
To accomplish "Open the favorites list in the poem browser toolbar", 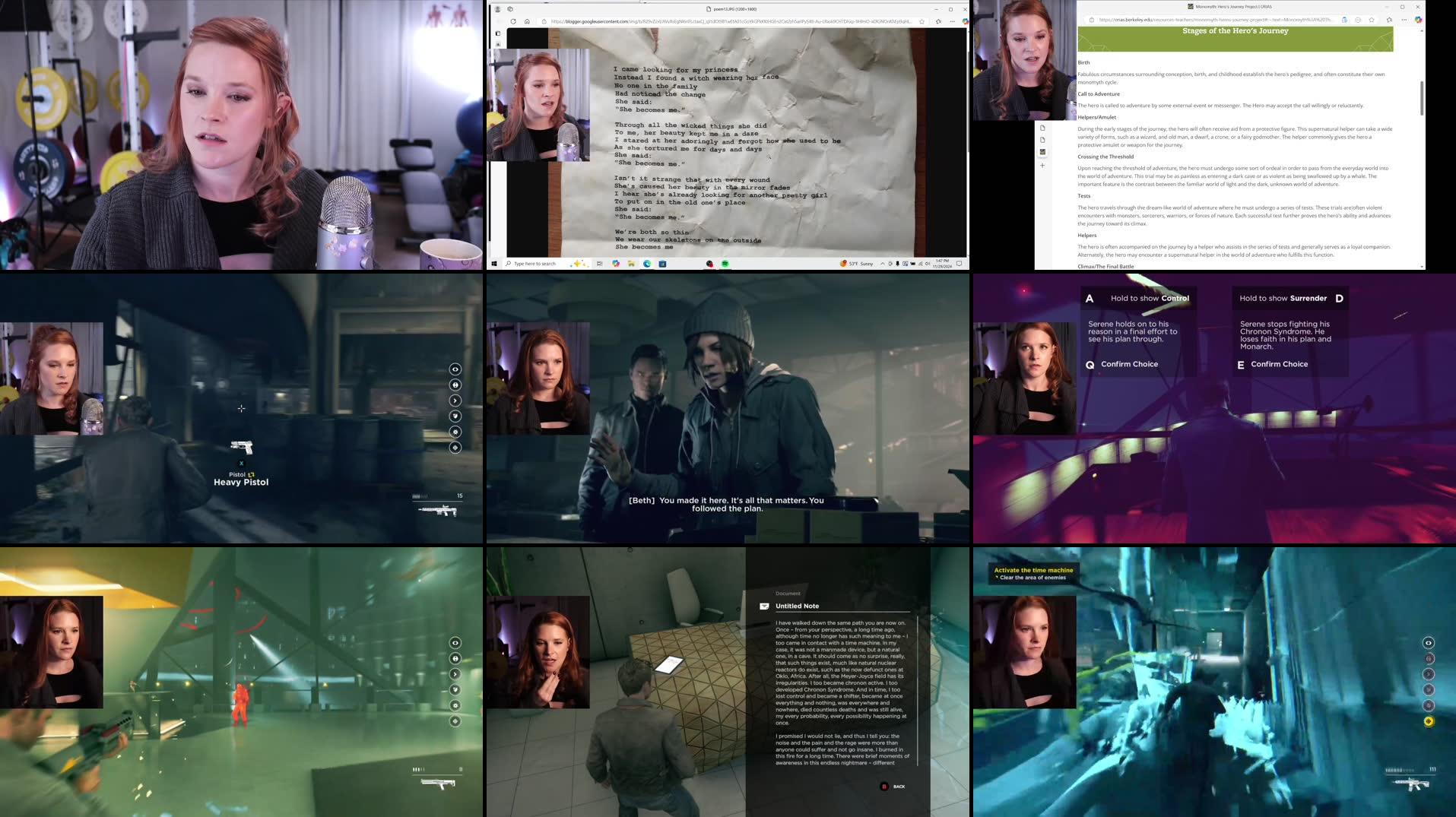I will 938,21.
